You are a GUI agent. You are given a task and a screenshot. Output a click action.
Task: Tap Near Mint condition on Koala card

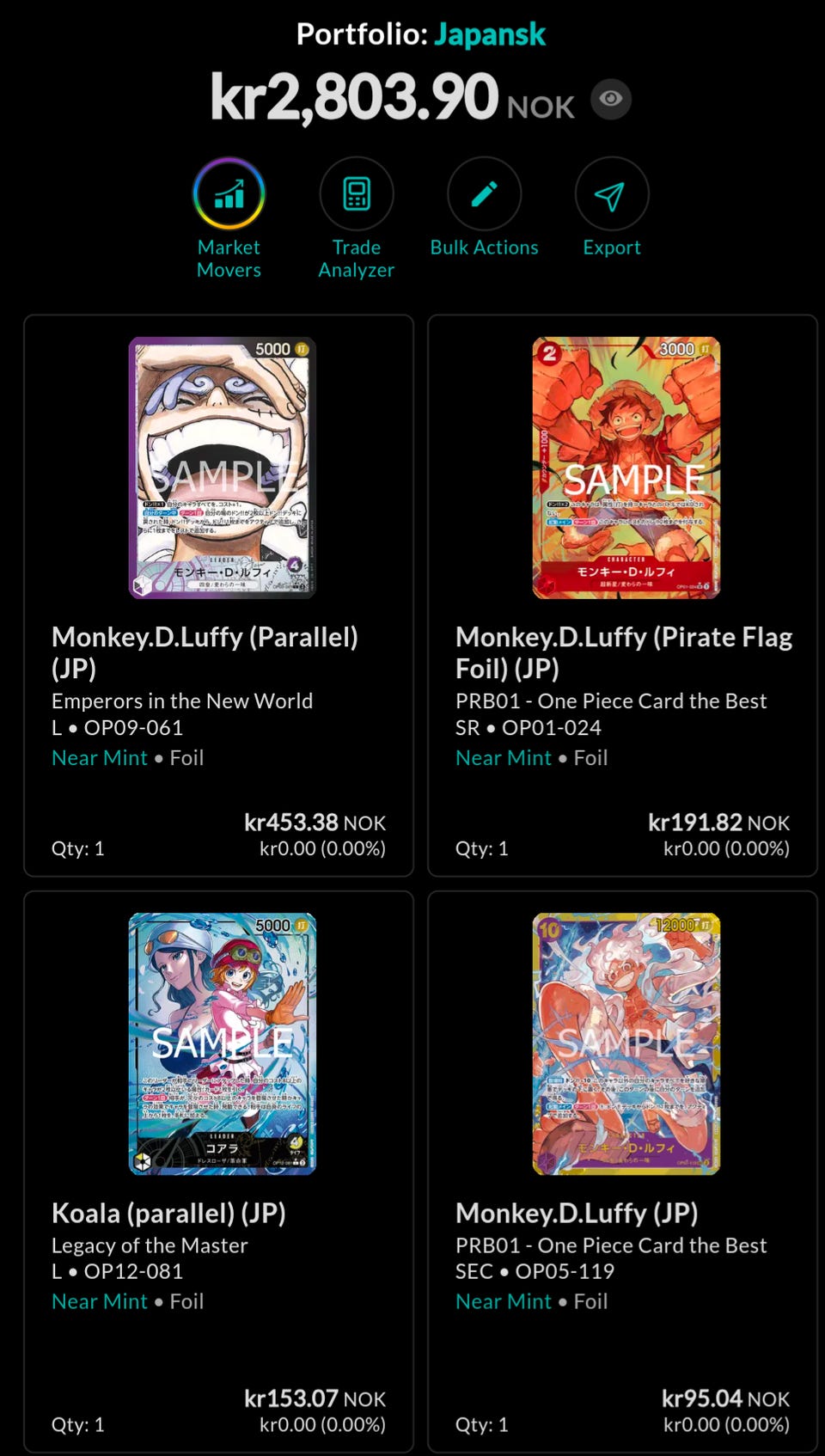click(100, 1301)
